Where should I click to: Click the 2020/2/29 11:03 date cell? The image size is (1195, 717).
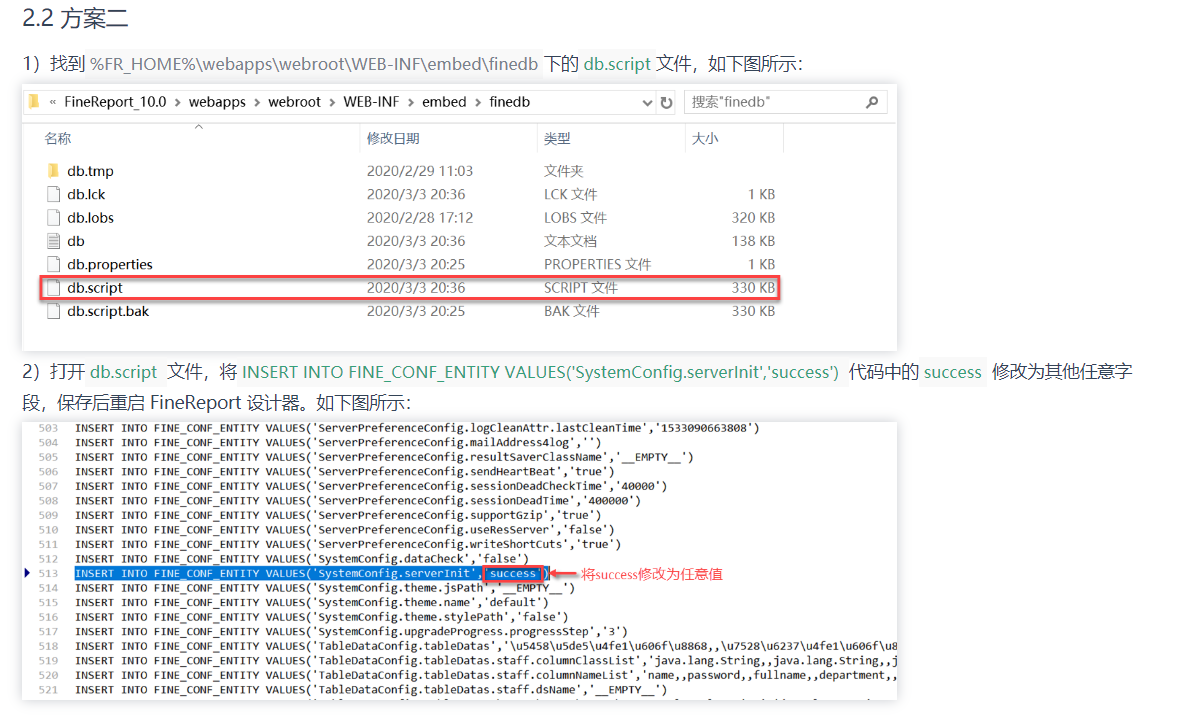pos(420,171)
